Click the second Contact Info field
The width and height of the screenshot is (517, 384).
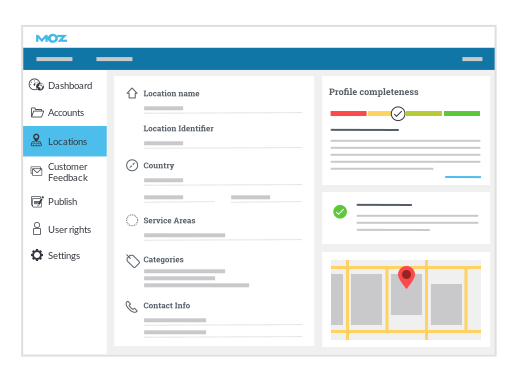[x=223, y=333]
